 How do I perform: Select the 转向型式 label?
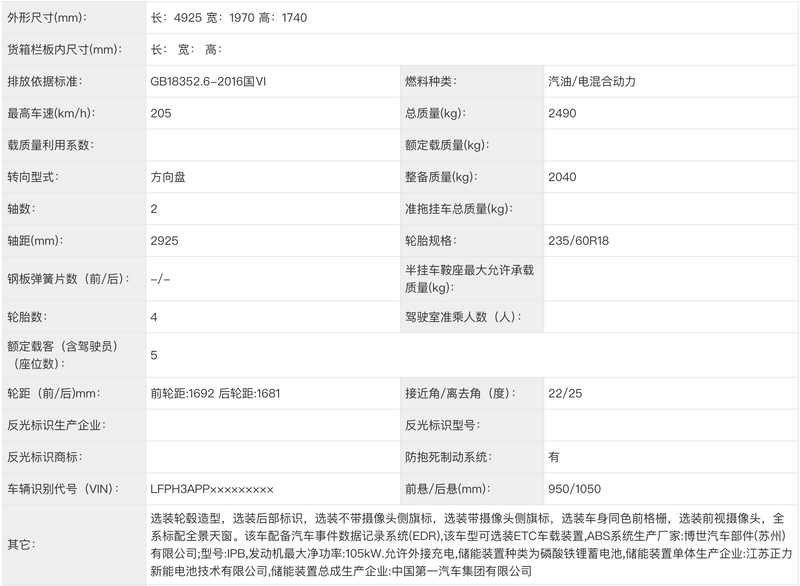[x=33, y=177]
